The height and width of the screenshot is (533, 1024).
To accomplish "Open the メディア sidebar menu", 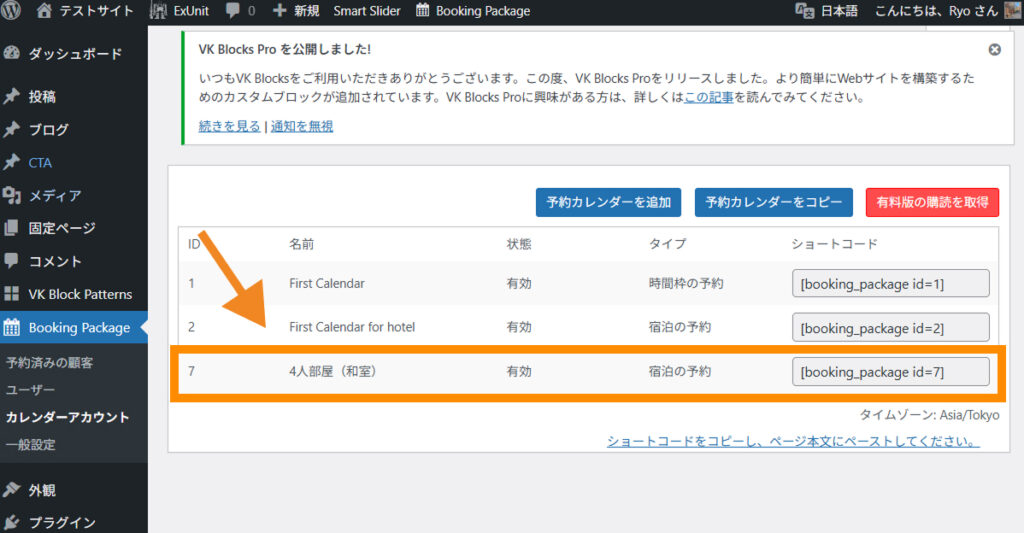I will tap(54, 195).
